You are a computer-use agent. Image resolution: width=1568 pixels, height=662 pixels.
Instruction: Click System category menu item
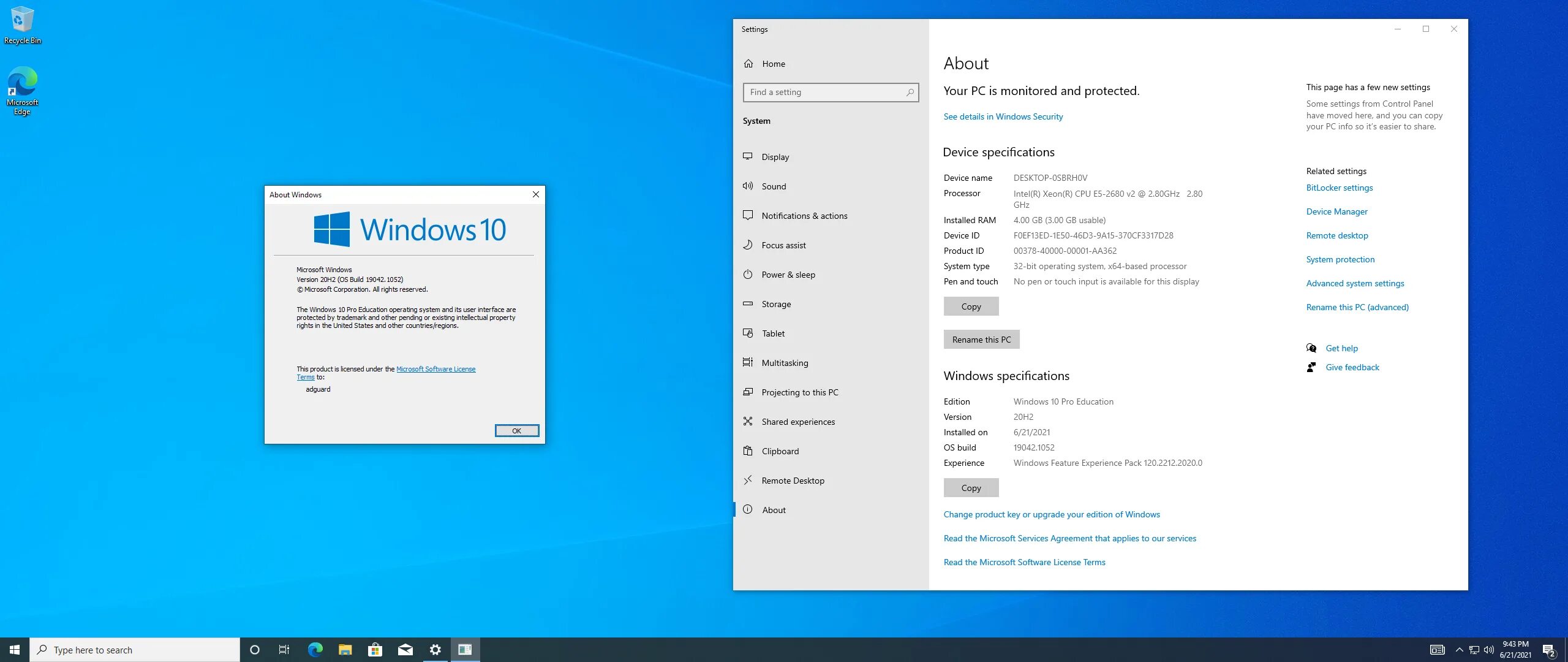tap(756, 120)
